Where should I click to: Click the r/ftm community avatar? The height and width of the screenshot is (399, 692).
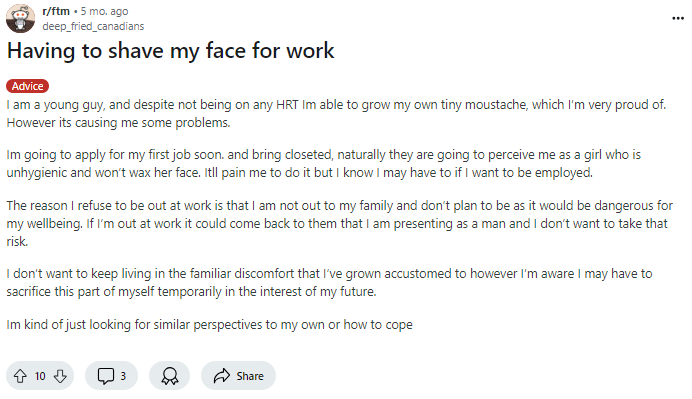tap(20, 19)
